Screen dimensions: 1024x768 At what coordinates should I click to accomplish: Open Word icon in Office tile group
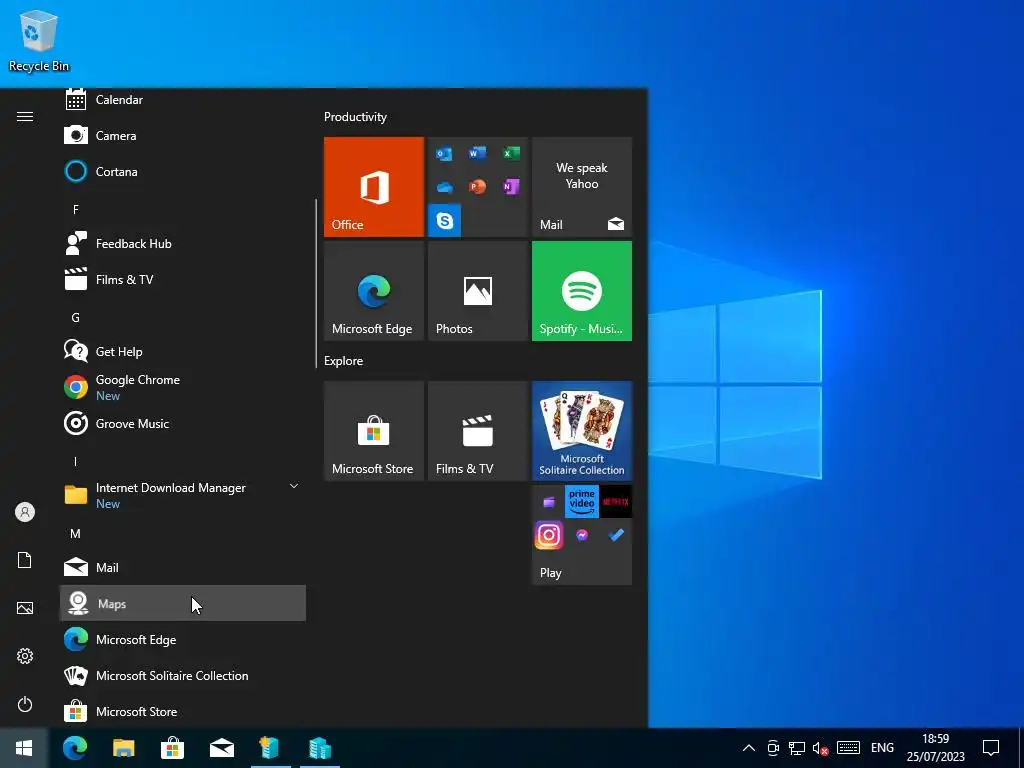(x=477, y=153)
